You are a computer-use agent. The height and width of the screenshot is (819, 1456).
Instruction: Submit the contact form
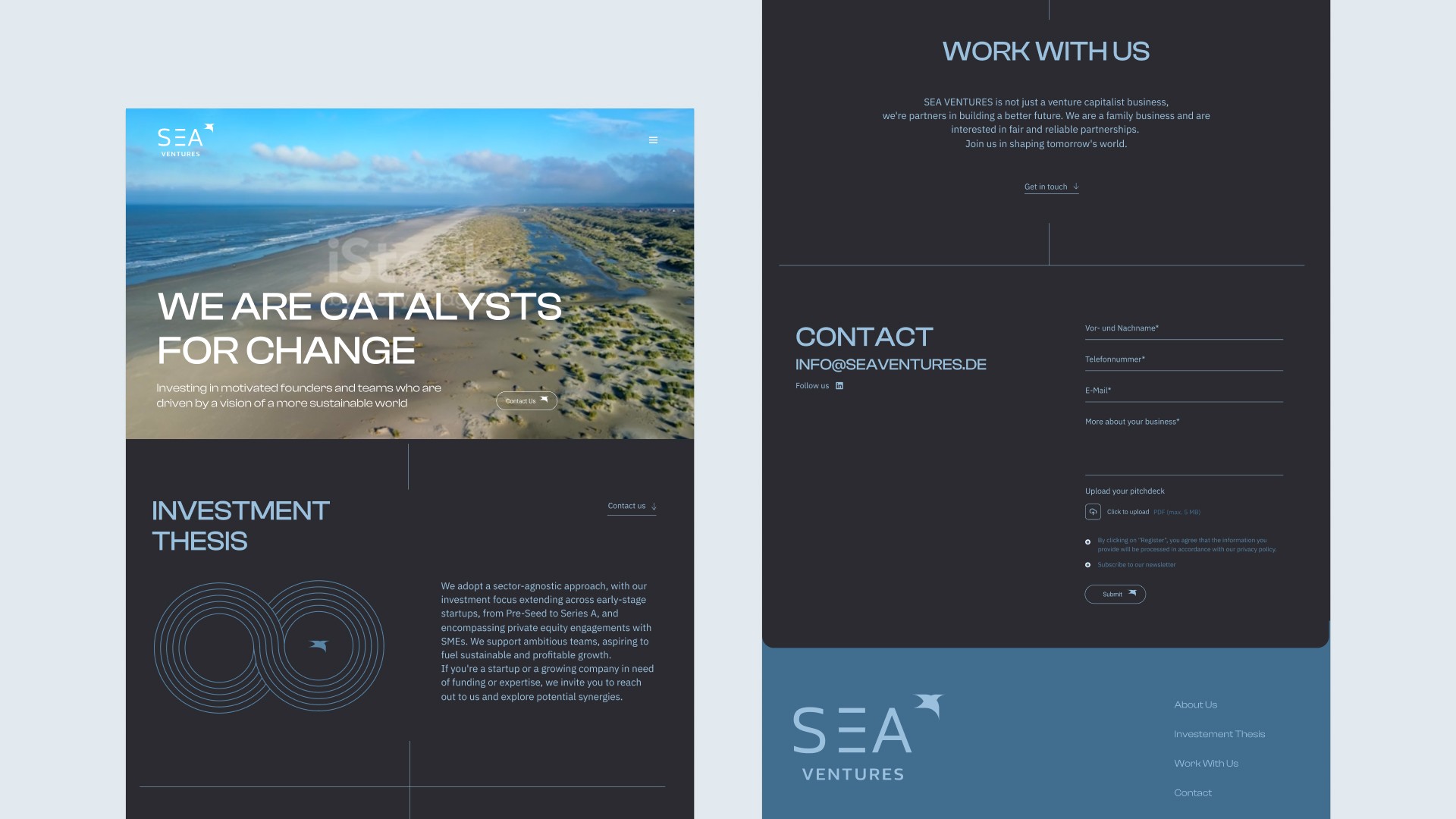[x=1115, y=595]
